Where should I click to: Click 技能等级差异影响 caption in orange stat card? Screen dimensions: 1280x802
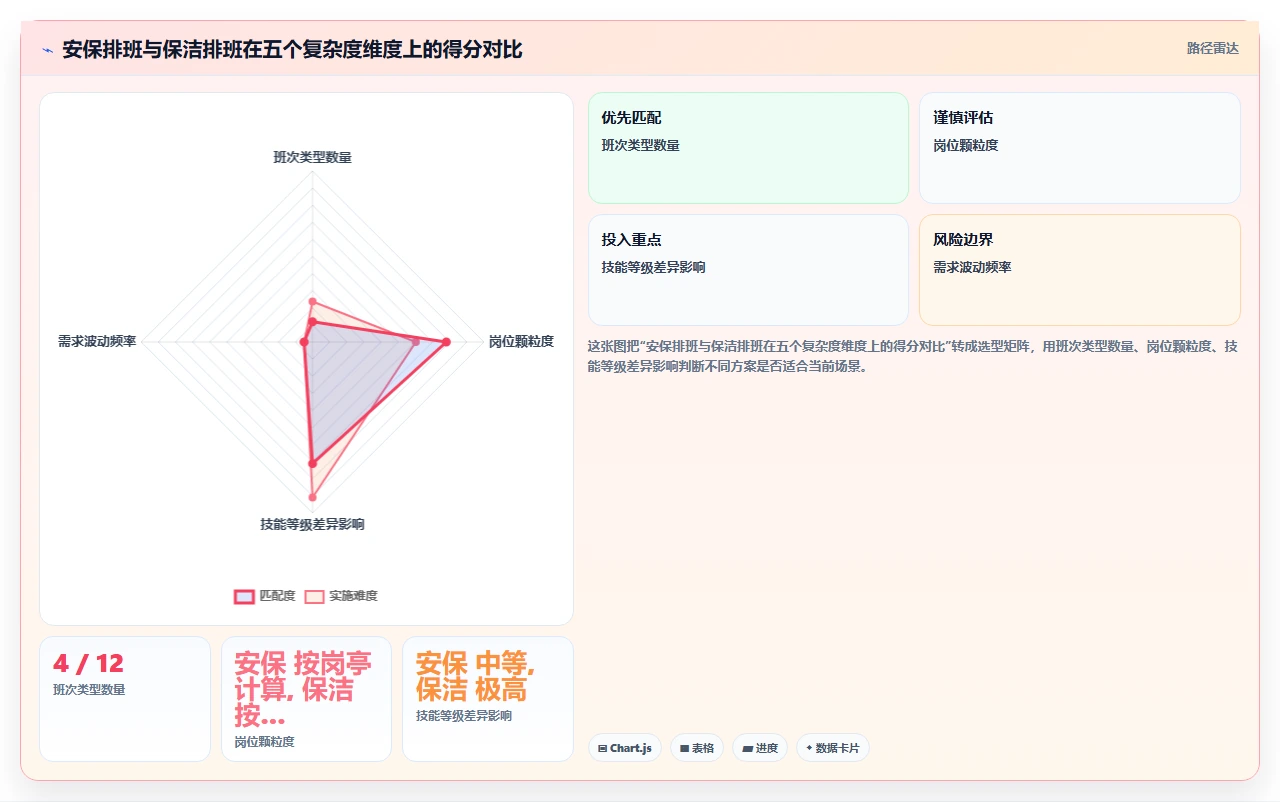[464, 716]
